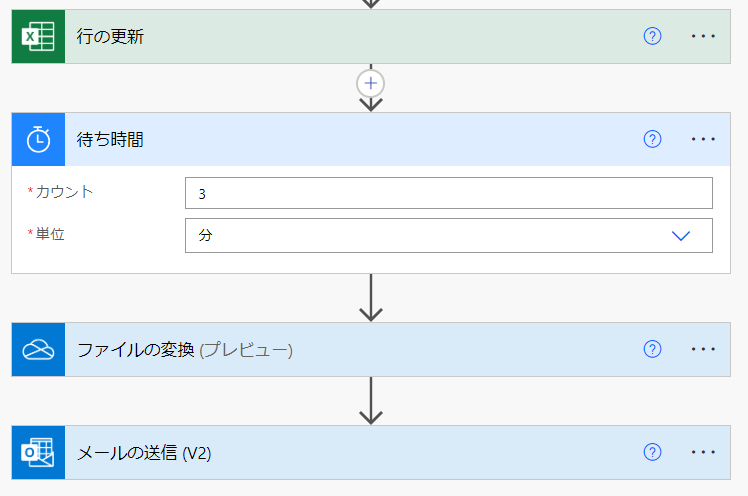The height and width of the screenshot is (496, 748).
Task: Open the 待ち時間 more options menu
Action: 704,139
